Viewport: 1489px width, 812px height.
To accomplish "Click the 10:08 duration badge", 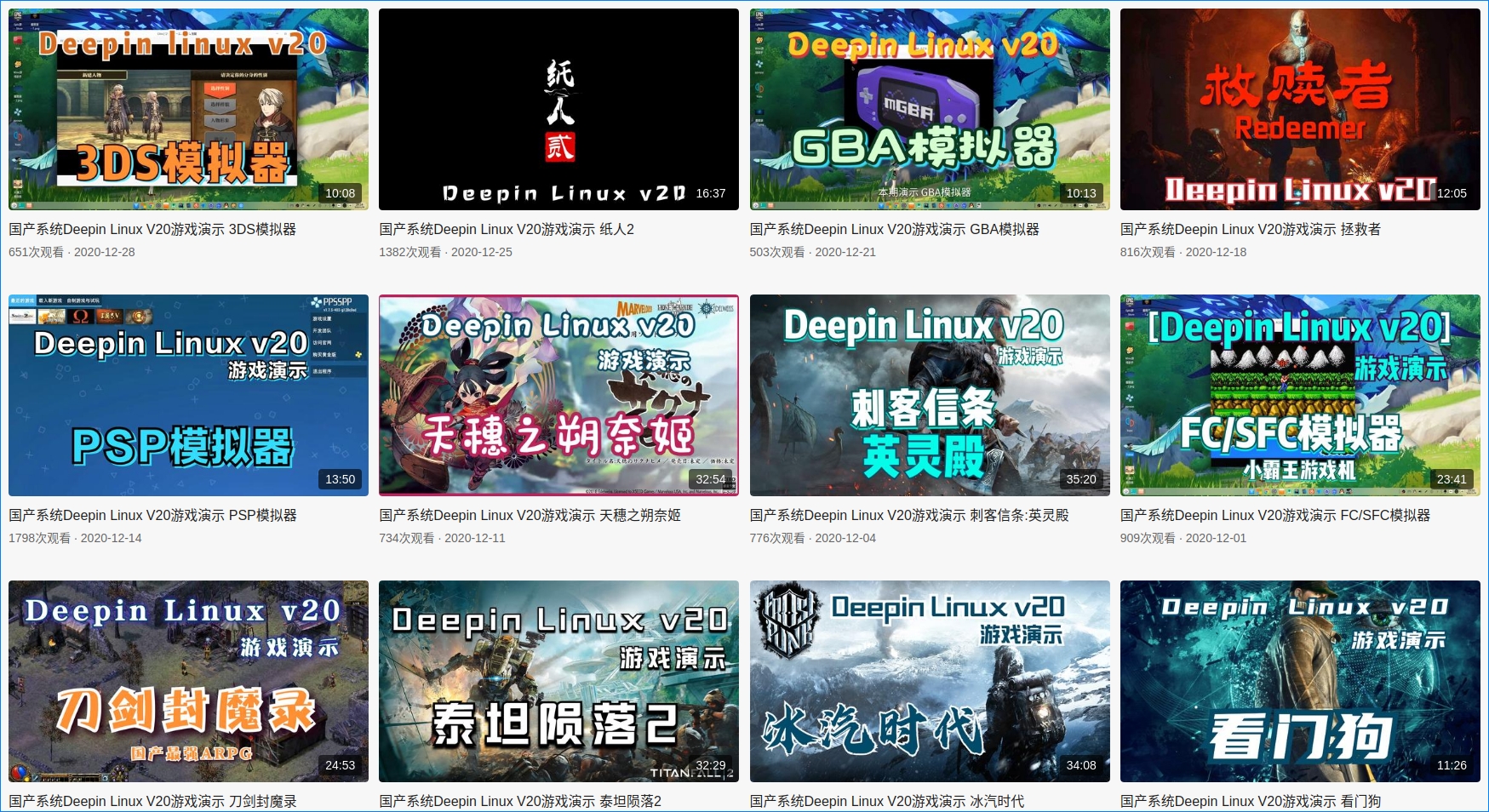I will [x=341, y=193].
